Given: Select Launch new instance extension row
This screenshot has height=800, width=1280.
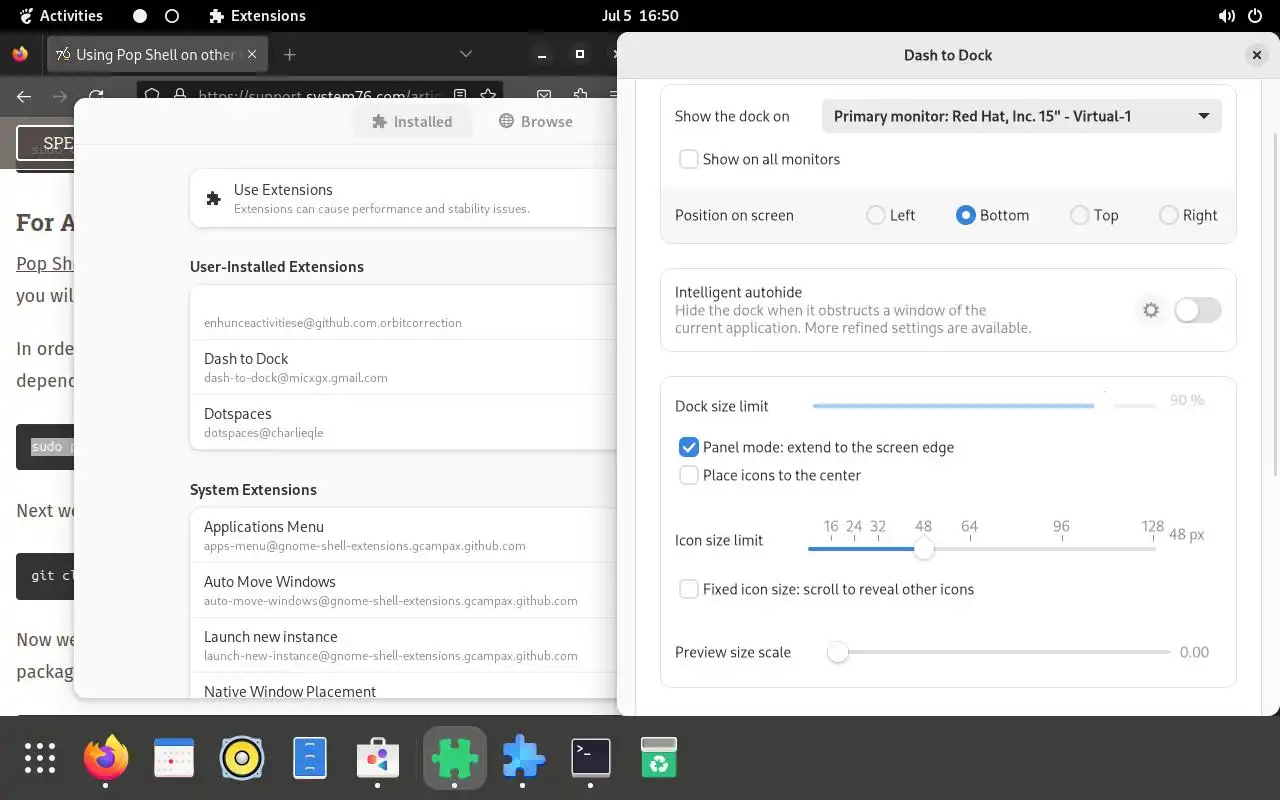Looking at the screenshot, I should pos(403,645).
